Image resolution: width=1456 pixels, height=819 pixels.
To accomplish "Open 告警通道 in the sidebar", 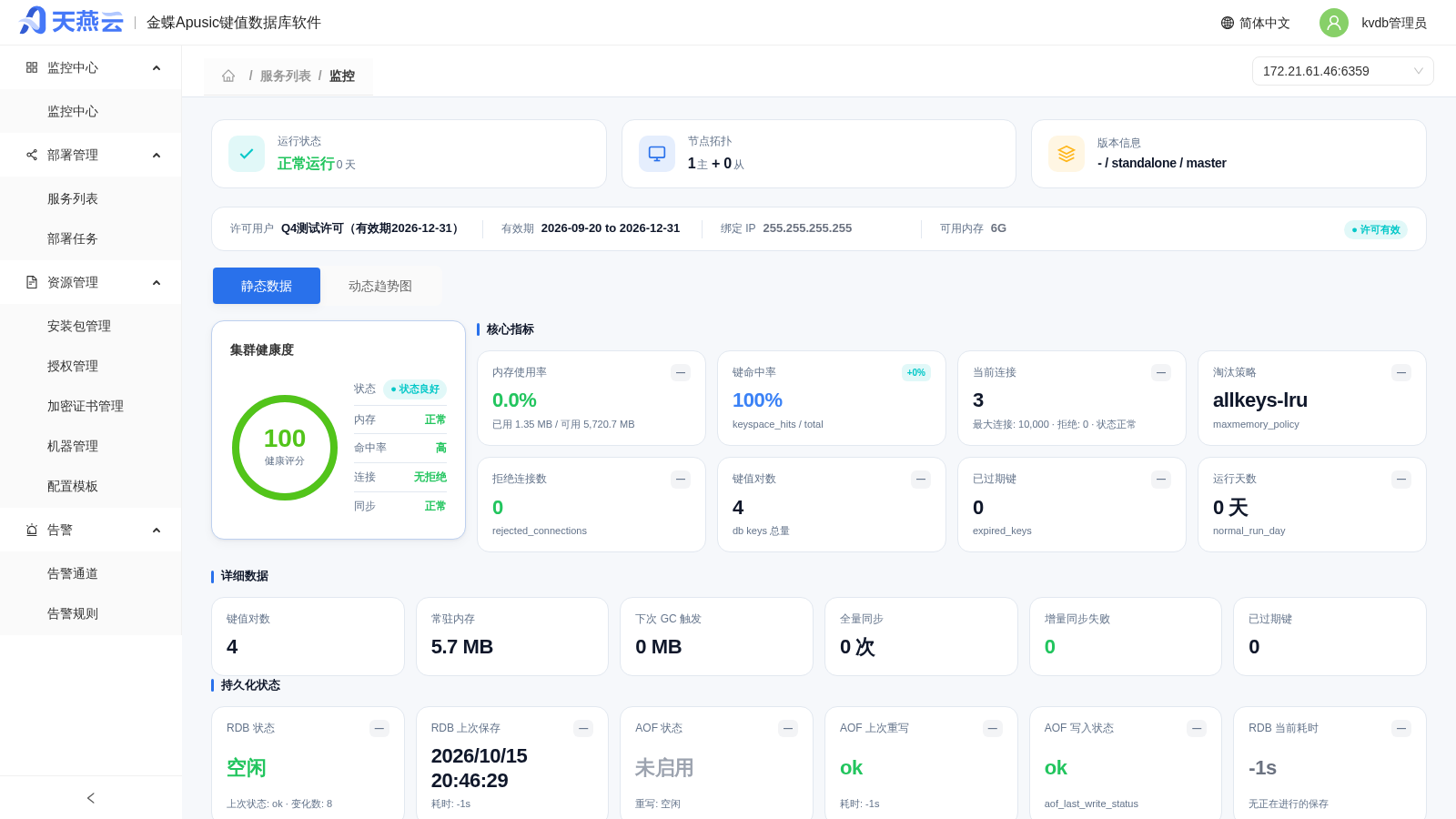I will point(91,573).
